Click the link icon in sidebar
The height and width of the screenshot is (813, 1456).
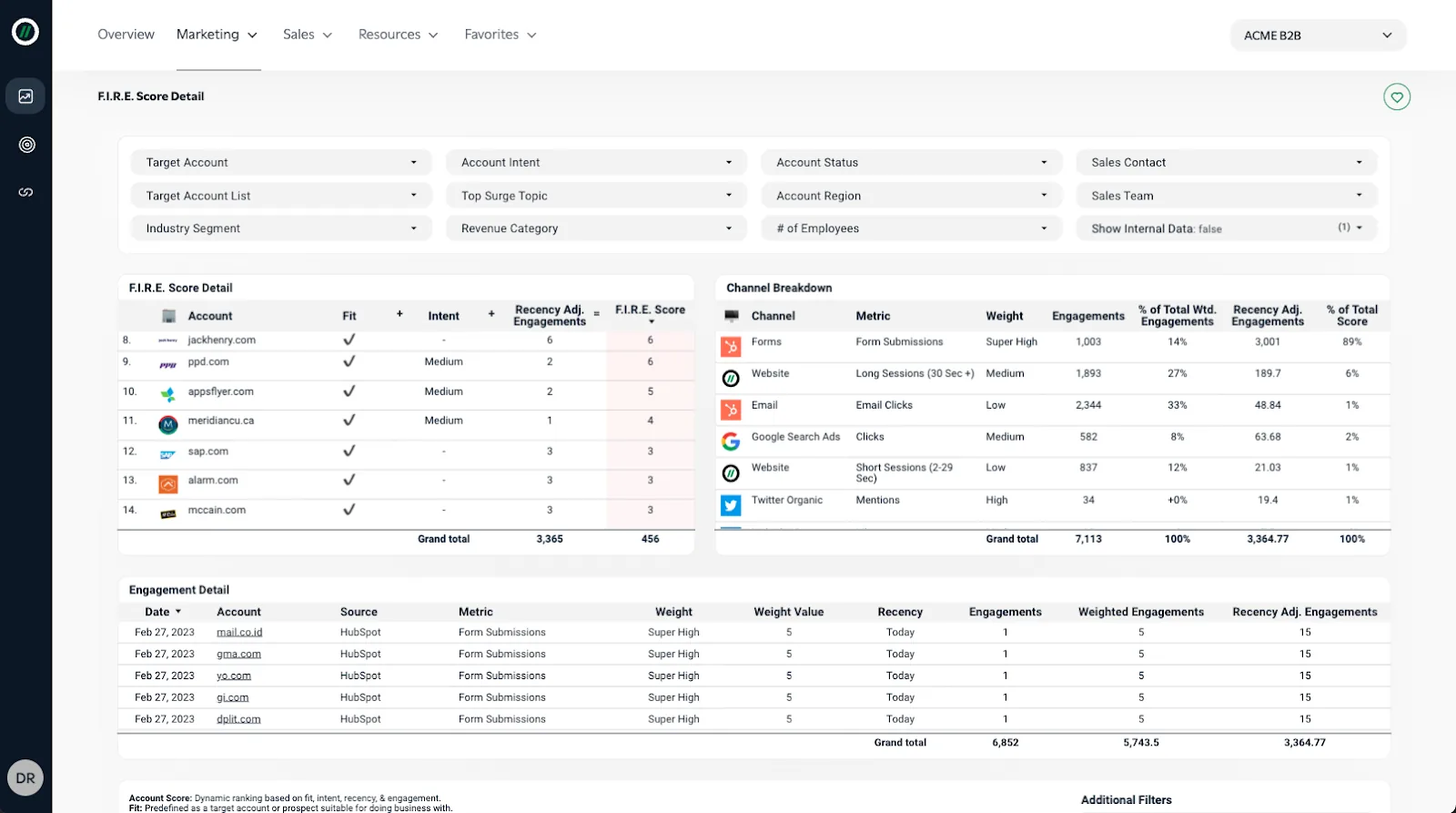tap(25, 192)
